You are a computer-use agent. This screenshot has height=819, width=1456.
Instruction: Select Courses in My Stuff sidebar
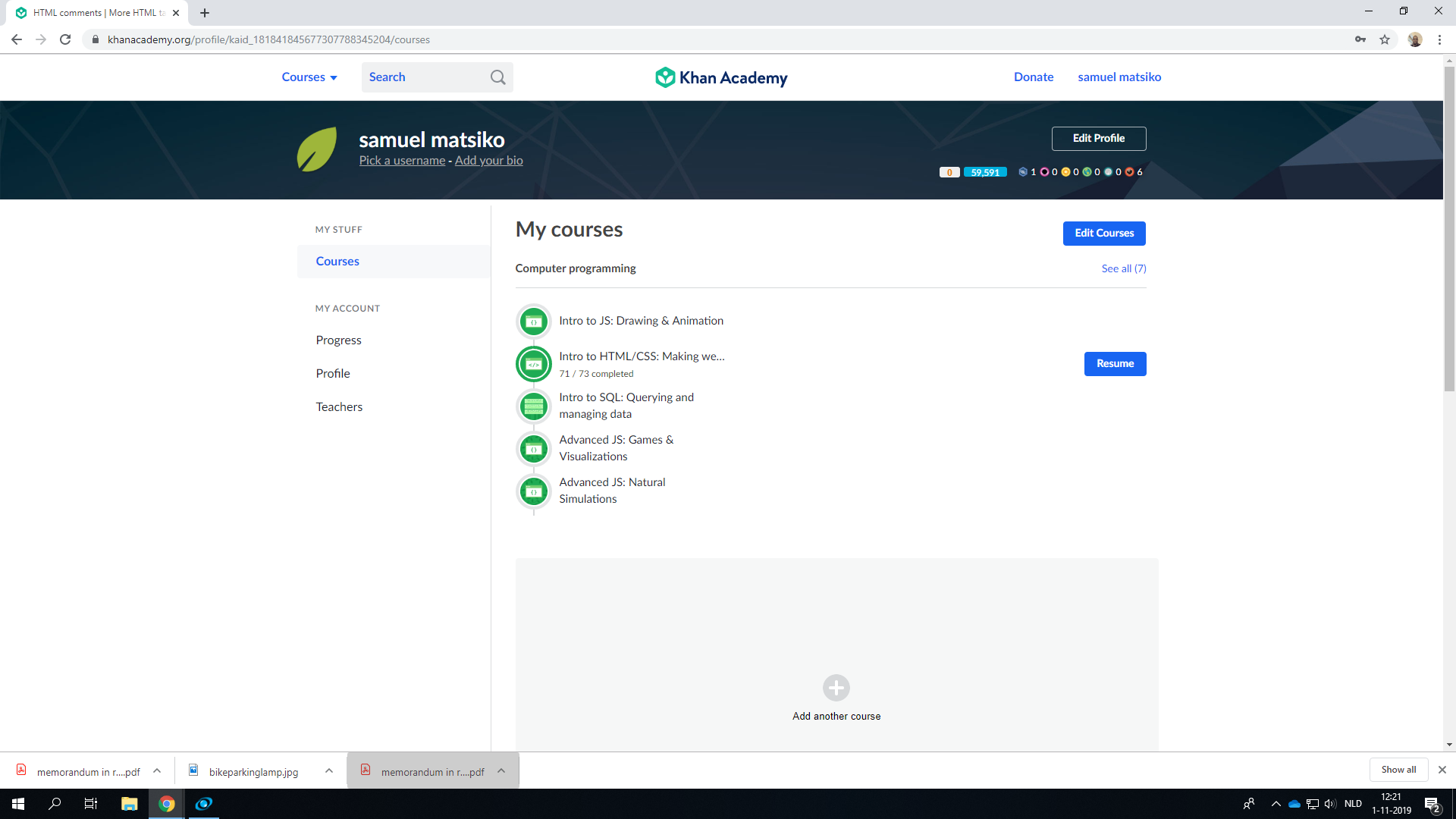click(x=394, y=261)
